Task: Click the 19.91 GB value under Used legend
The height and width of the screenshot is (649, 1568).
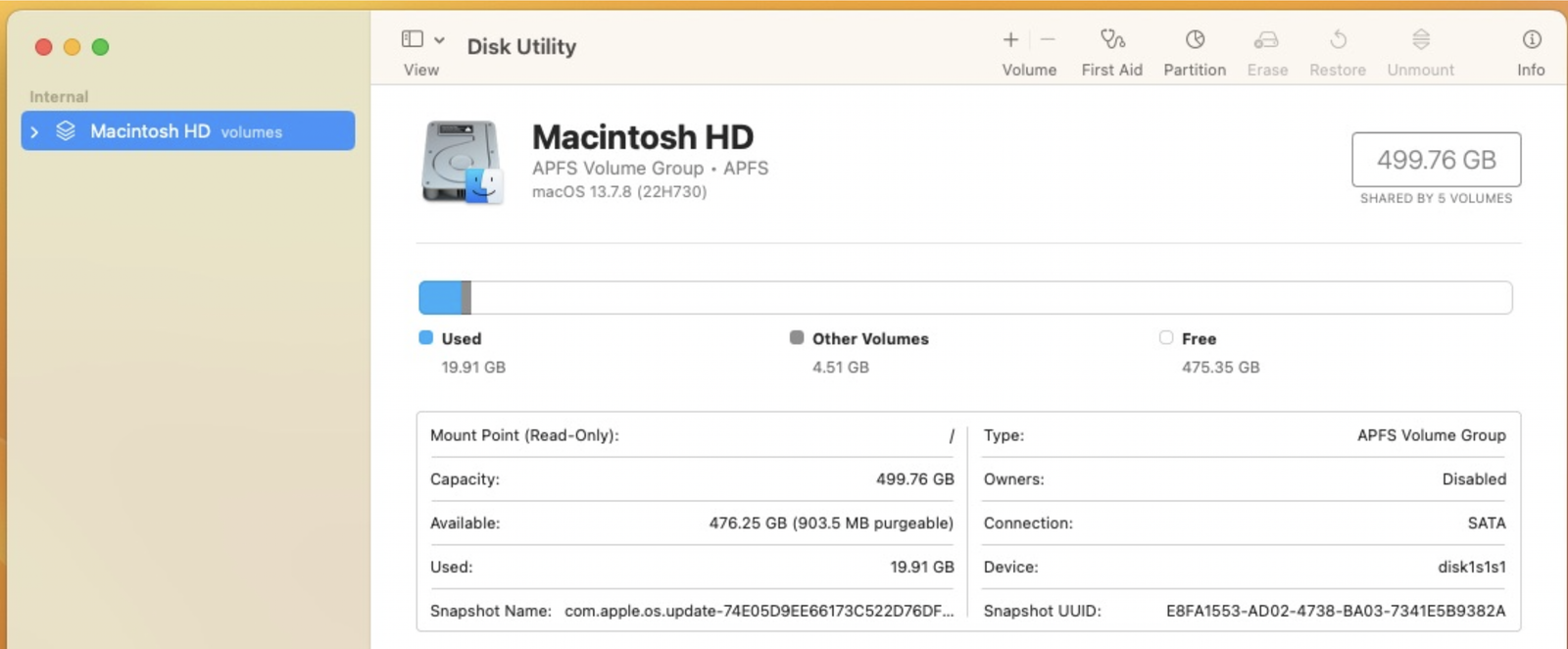Action: (473, 367)
